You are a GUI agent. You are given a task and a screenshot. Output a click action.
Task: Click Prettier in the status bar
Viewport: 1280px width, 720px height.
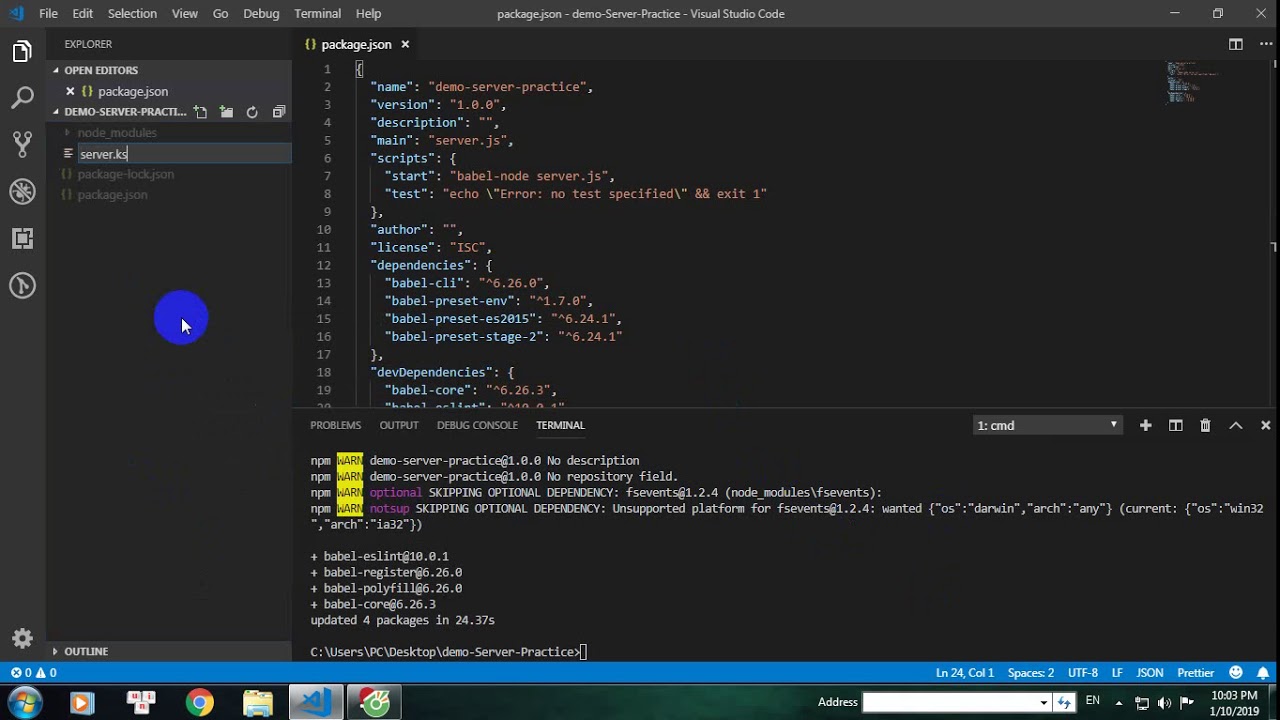point(1196,673)
